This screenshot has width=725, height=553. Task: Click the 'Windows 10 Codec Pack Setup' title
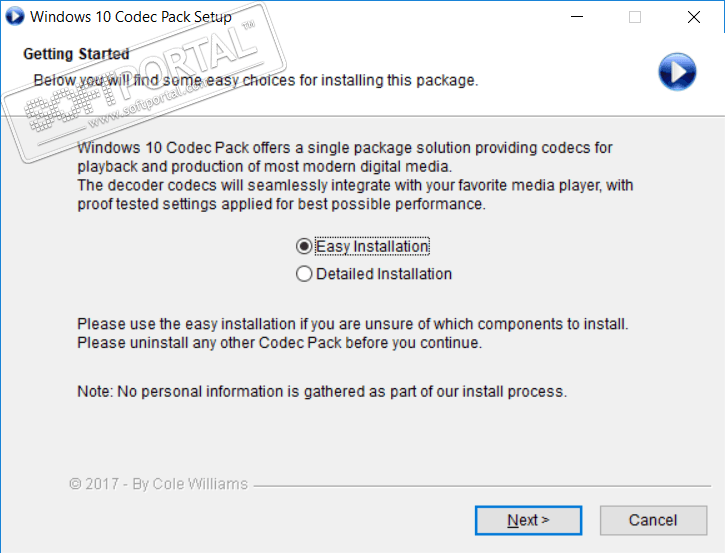[x=131, y=17]
